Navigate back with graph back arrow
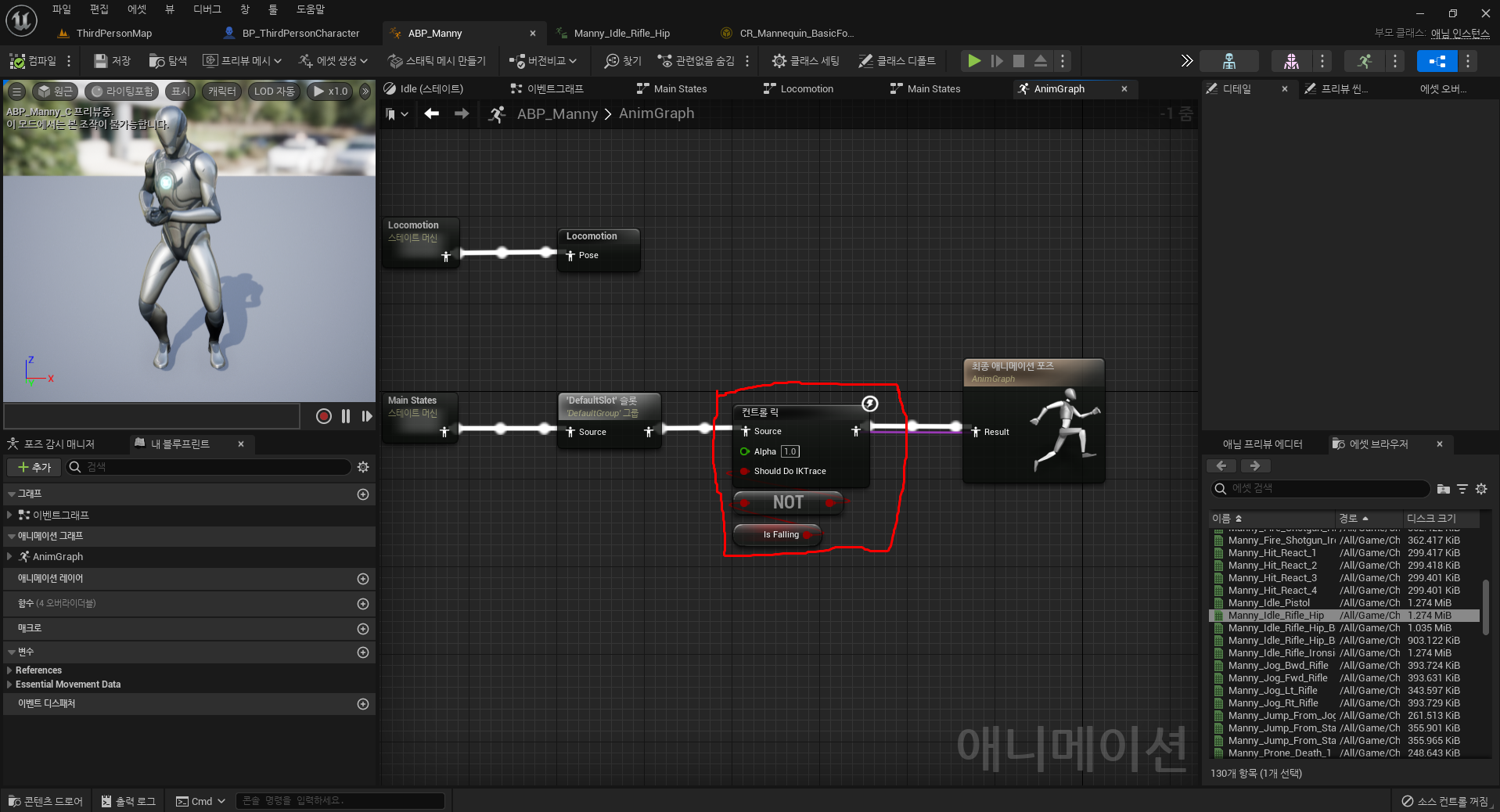The height and width of the screenshot is (812, 1500). click(431, 114)
